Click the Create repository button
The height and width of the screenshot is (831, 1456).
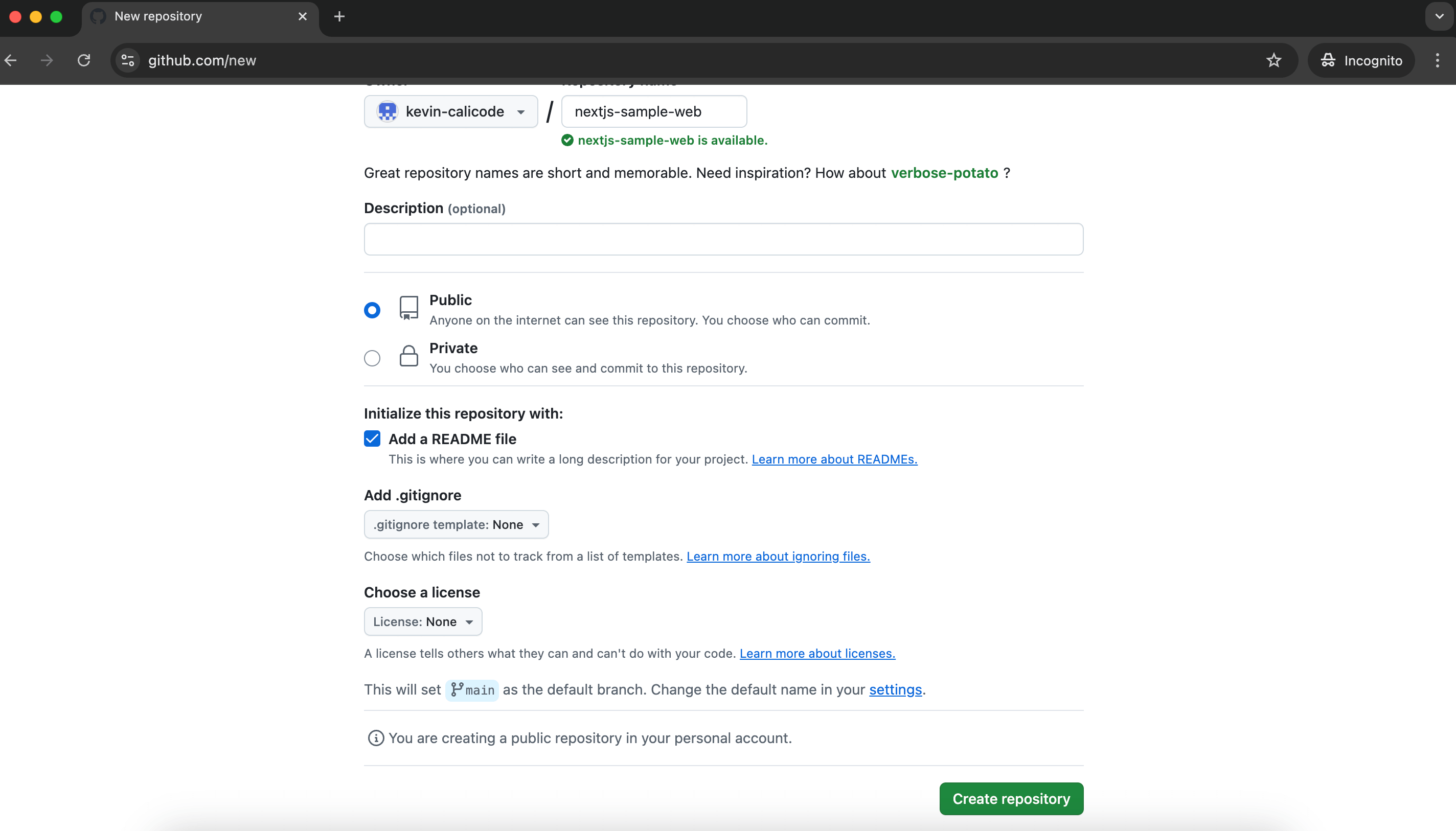click(1011, 799)
